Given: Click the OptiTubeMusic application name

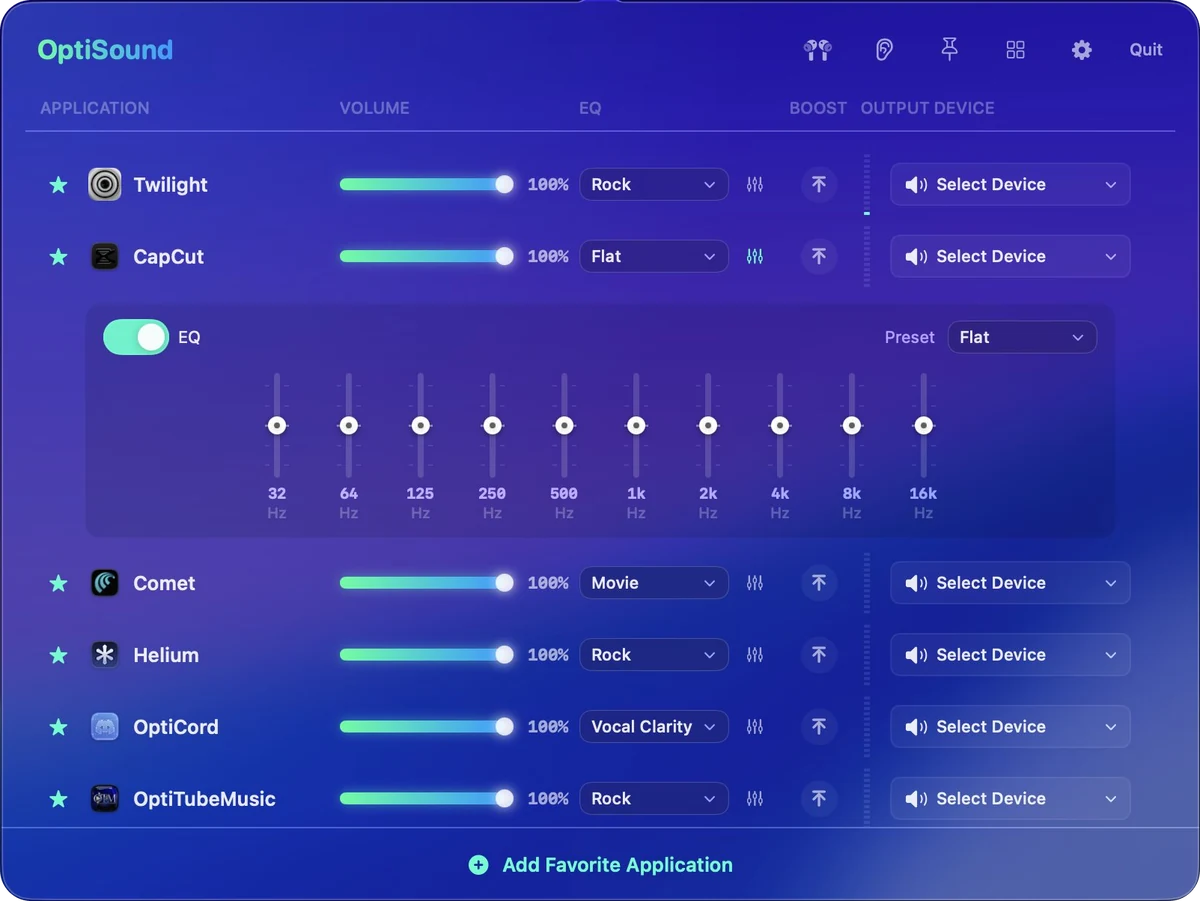Looking at the screenshot, I should click(x=204, y=799).
